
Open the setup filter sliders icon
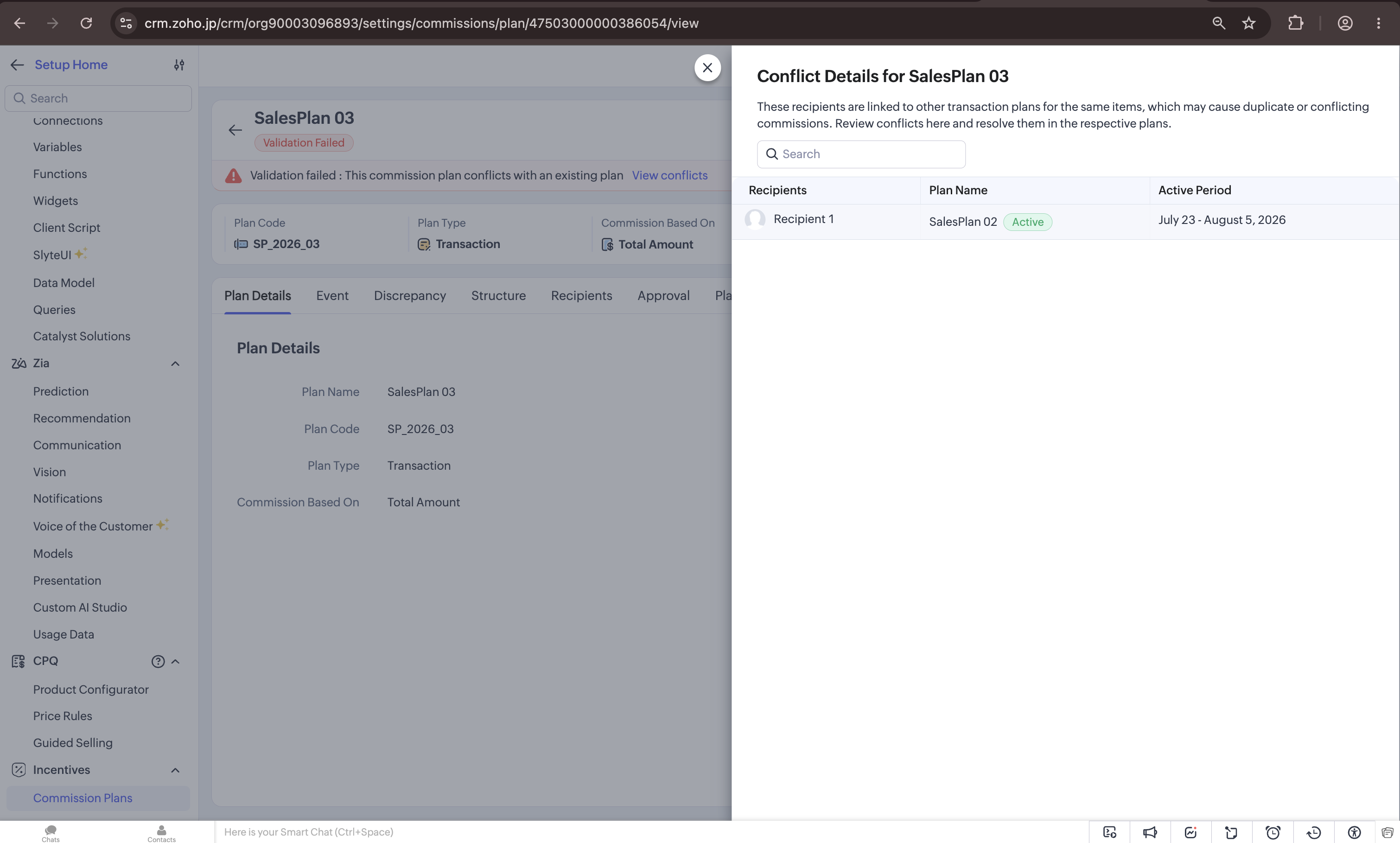click(179, 65)
